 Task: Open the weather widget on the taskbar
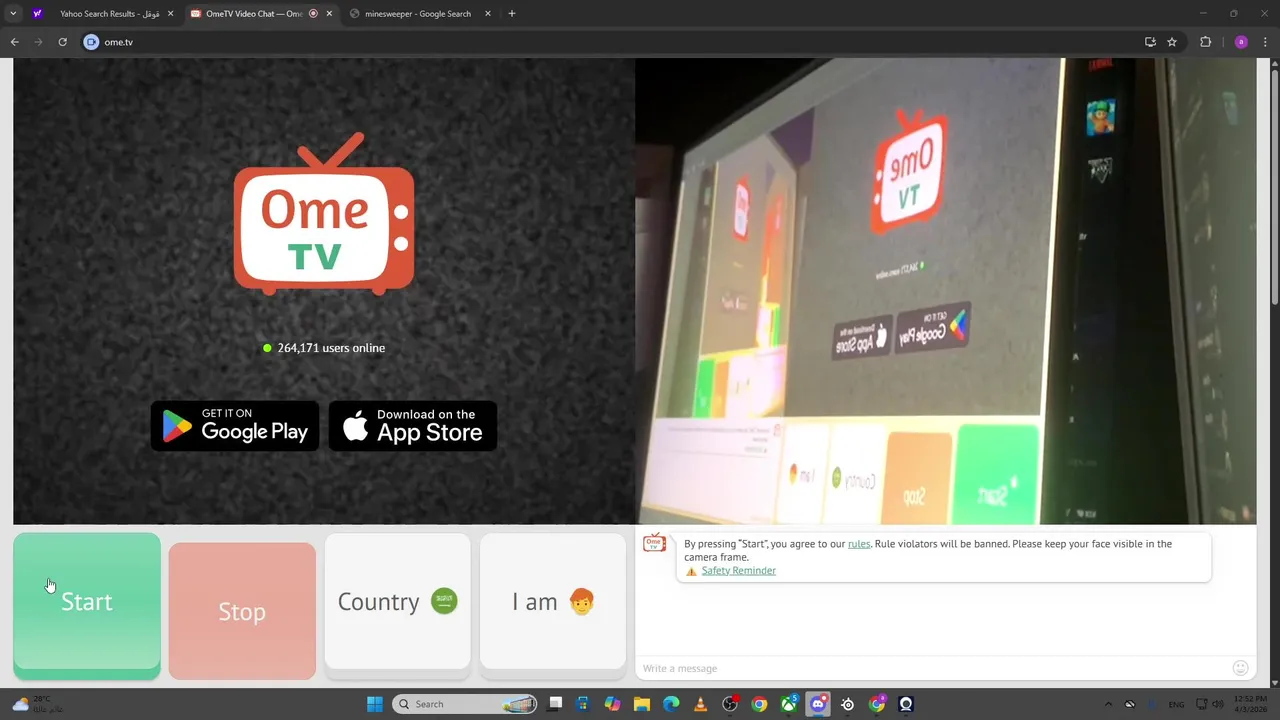[x=38, y=704]
